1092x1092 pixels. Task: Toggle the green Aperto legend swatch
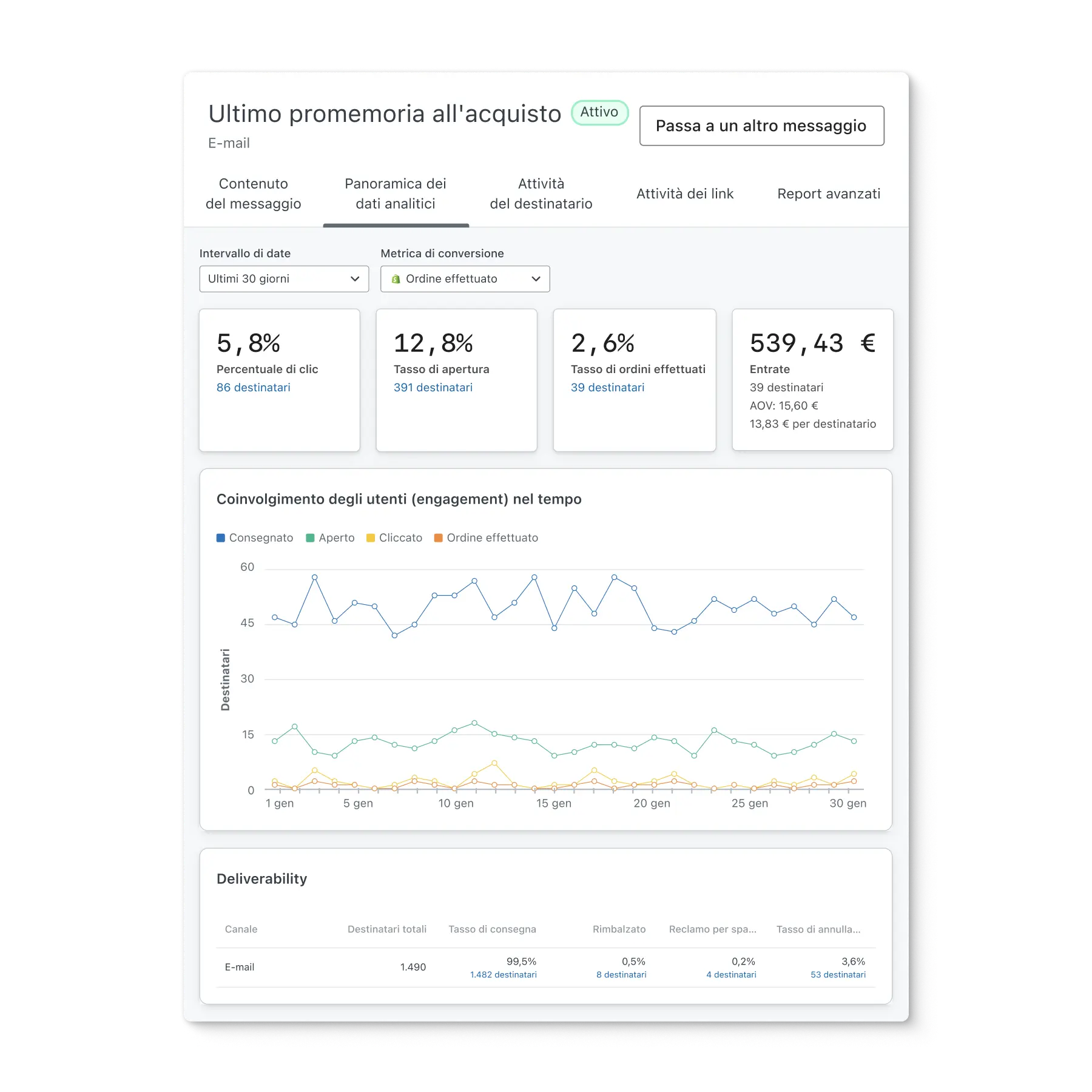tap(310, 538)
